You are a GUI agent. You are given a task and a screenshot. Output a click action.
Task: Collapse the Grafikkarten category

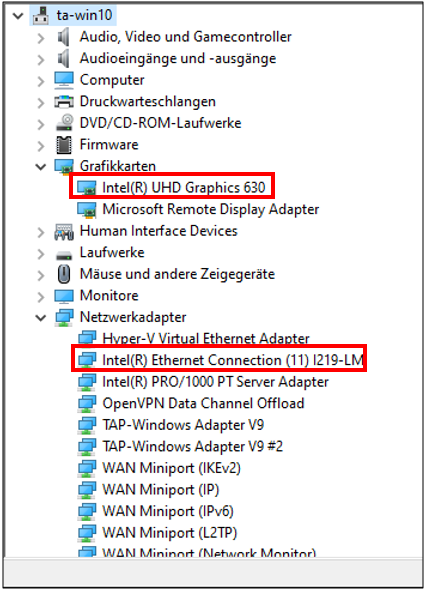(40, 166)
